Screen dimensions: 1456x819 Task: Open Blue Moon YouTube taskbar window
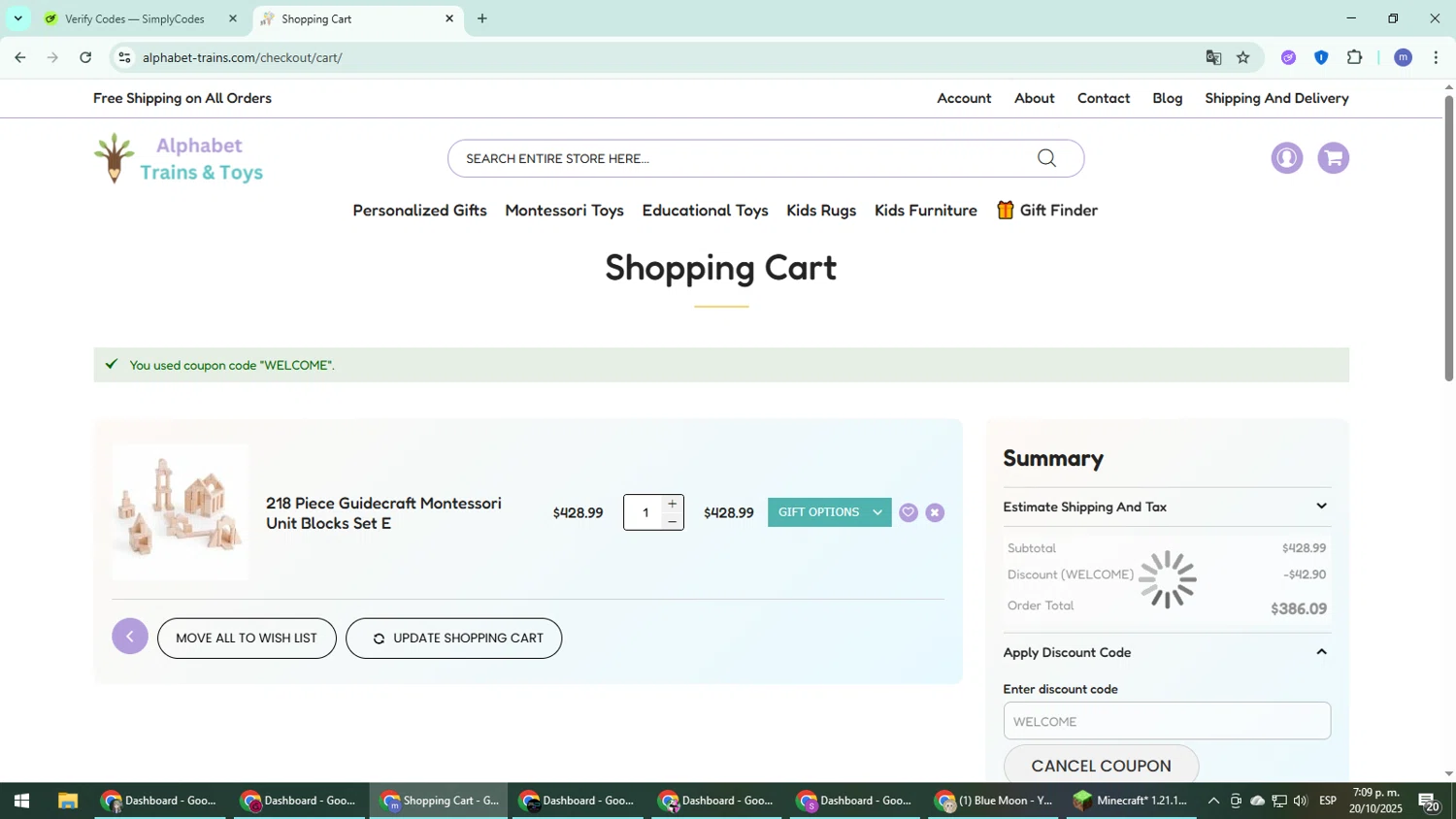[993, 801]
